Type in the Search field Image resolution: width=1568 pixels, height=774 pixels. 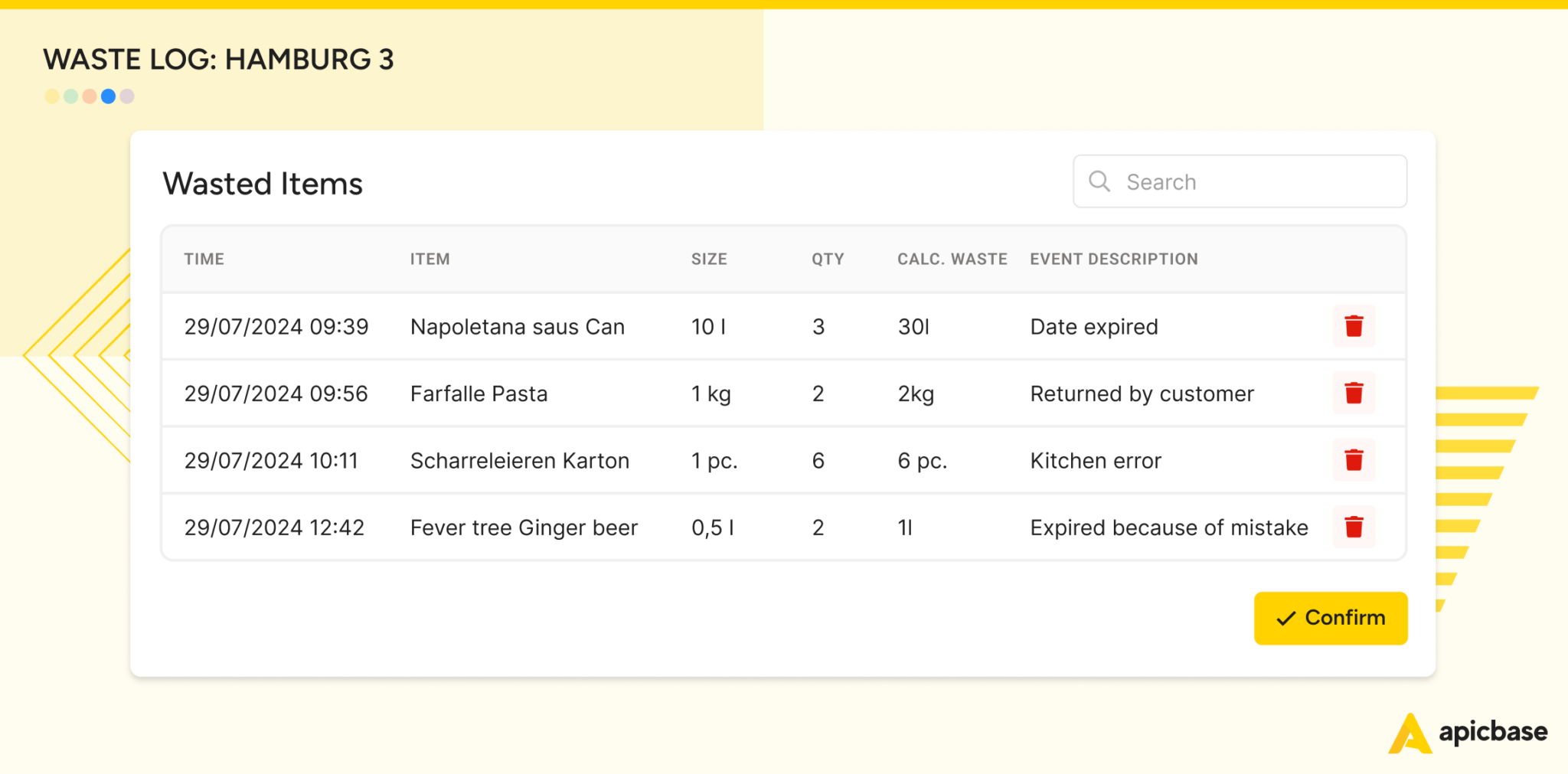pyautogui.click(x=1256, y=182)
